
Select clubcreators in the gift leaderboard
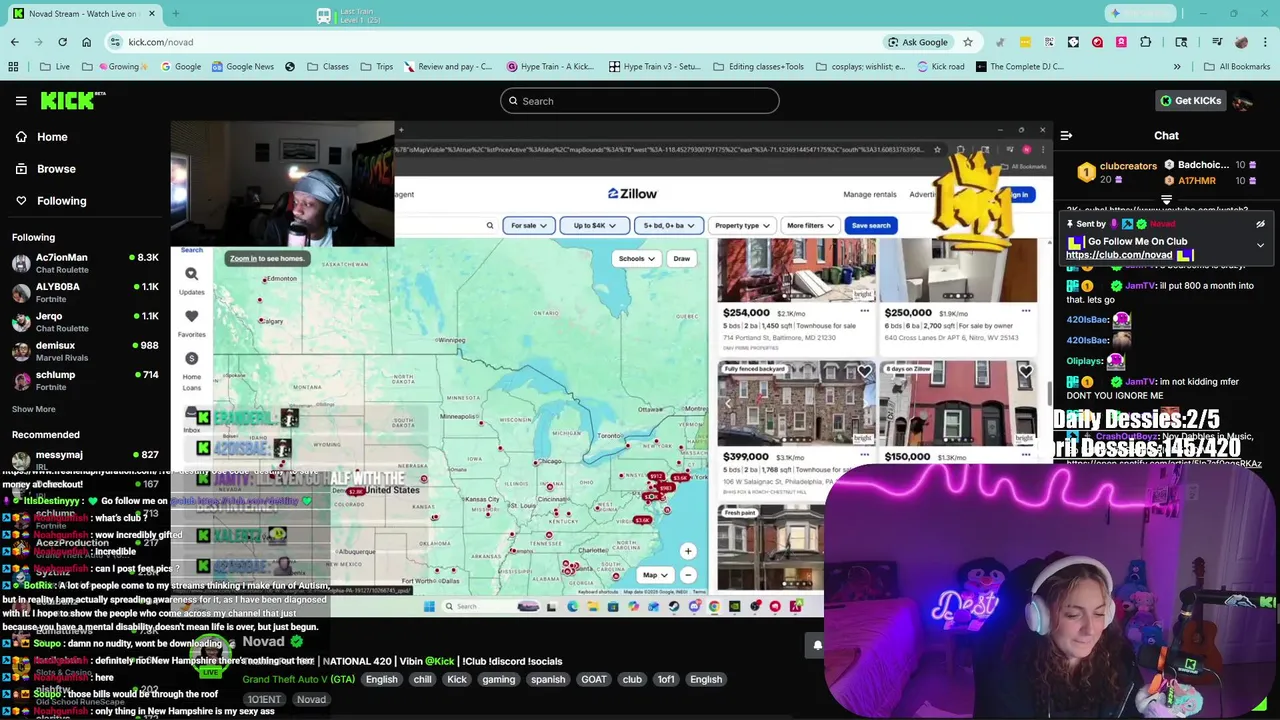coord(1128,166)
